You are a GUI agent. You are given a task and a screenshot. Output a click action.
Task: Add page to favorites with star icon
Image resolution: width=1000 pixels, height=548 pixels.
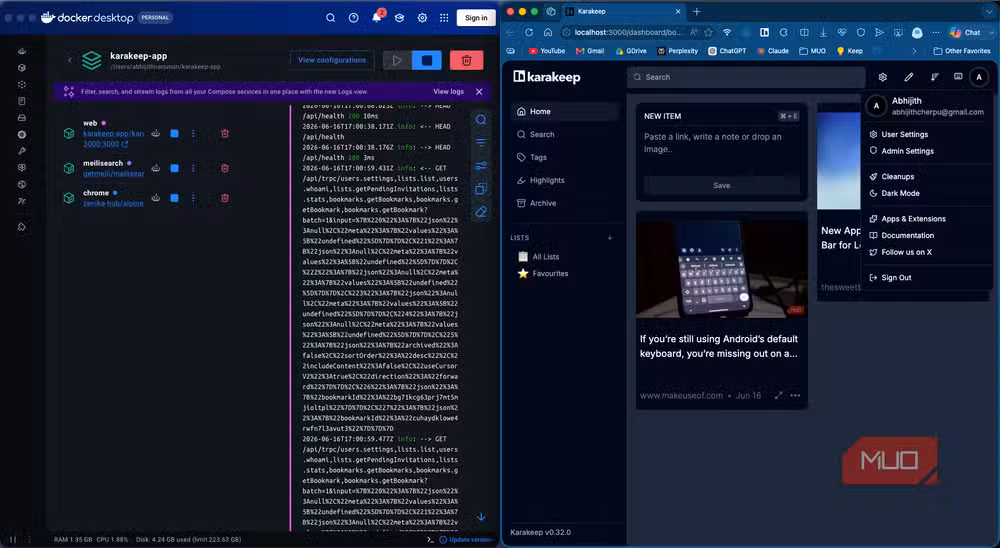709,32
